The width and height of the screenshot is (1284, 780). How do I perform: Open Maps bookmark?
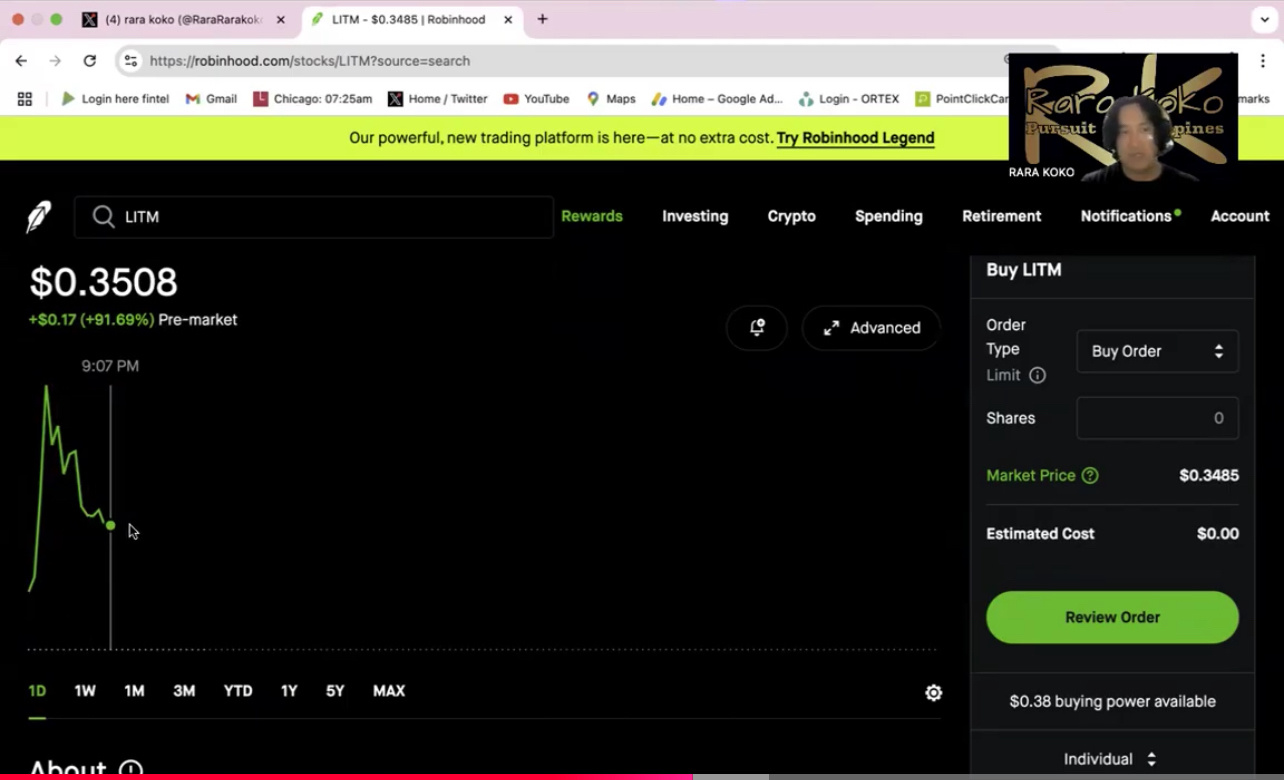click(610, 99)
